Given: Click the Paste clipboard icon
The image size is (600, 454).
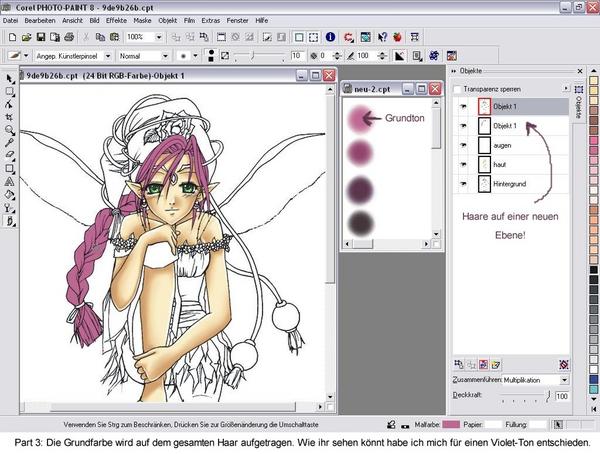Looking at the screenshot, I should tap(114, 37).
